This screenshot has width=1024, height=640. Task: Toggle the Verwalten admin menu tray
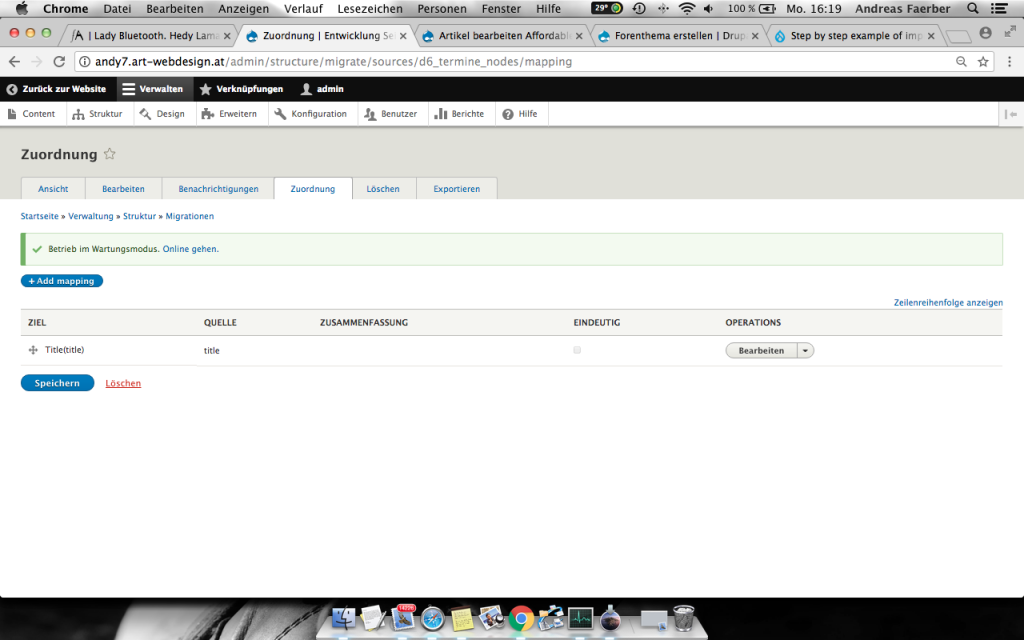tap(153, 89)
